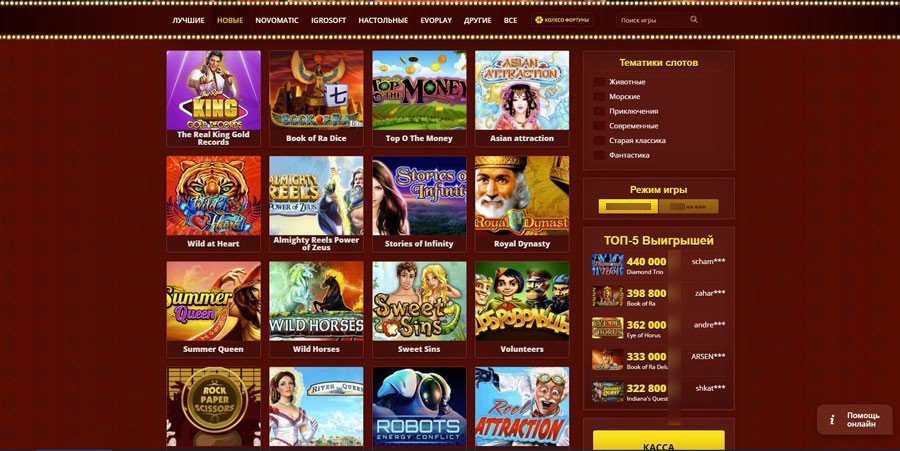The width and height of the screenshot is (900, 451).
Task: Open the Book of Ra Dice game
Action: pos(316,98)
